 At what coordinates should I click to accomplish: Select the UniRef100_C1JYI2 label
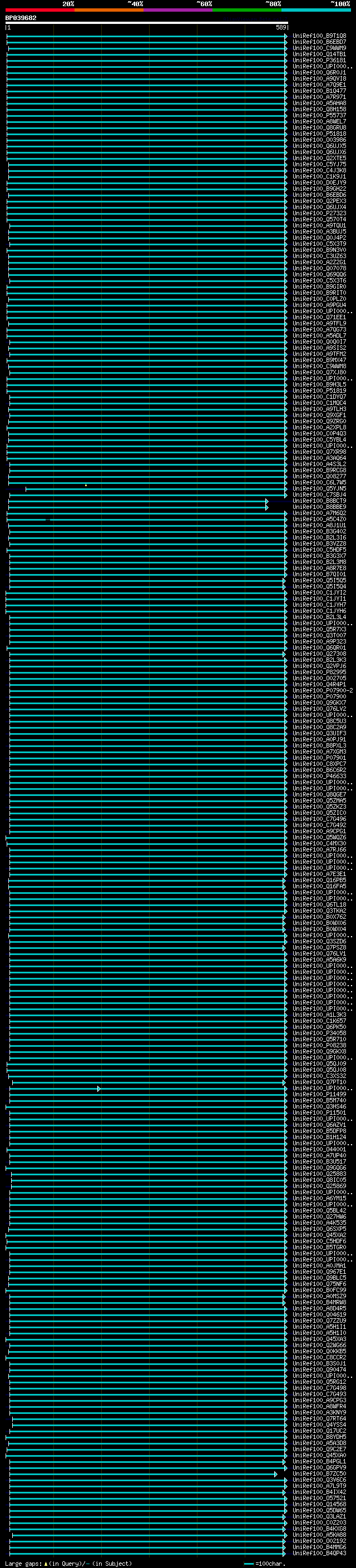tap(319, 592)
